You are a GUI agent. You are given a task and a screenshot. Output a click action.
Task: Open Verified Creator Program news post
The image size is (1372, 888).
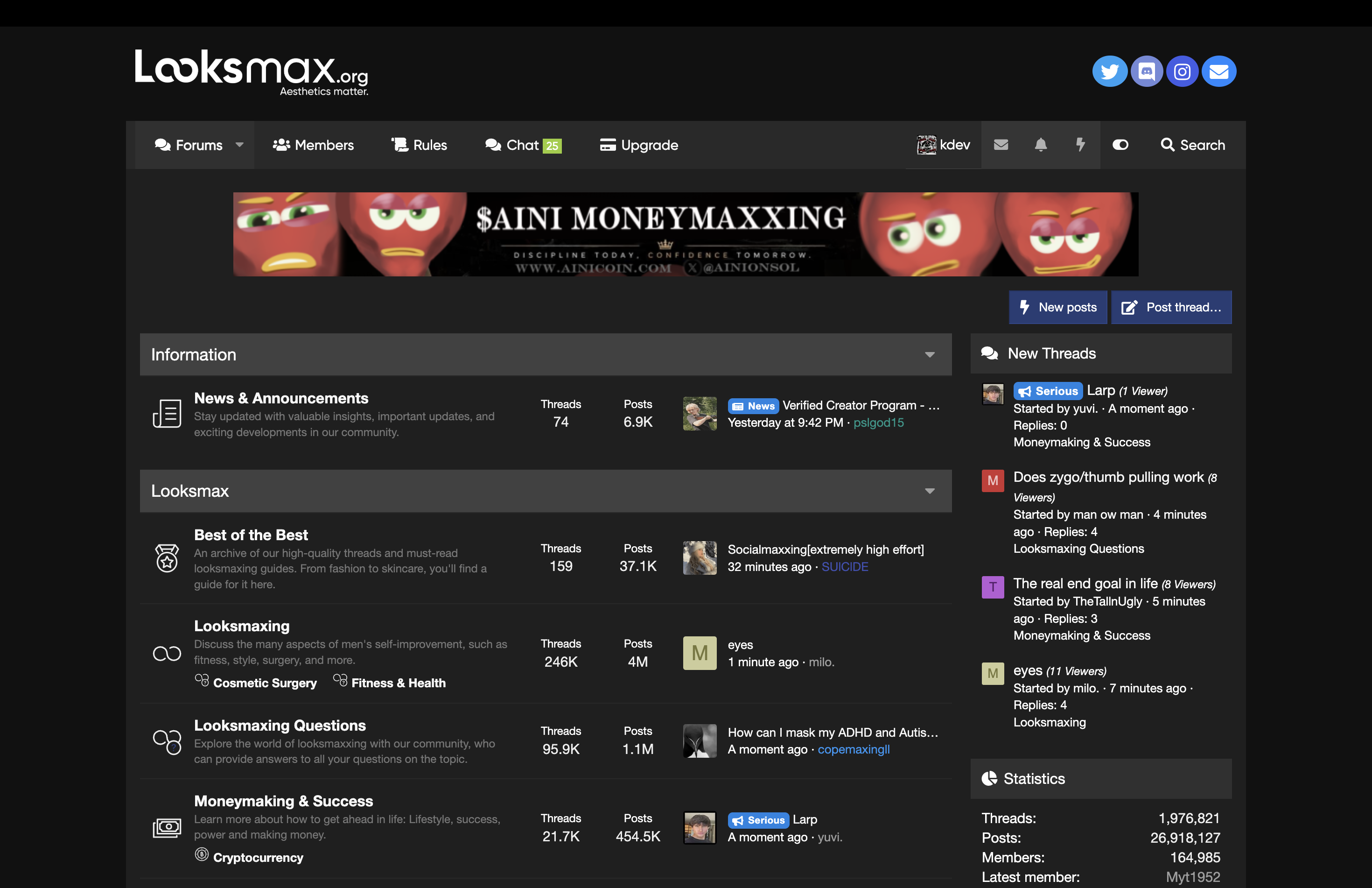861,405
